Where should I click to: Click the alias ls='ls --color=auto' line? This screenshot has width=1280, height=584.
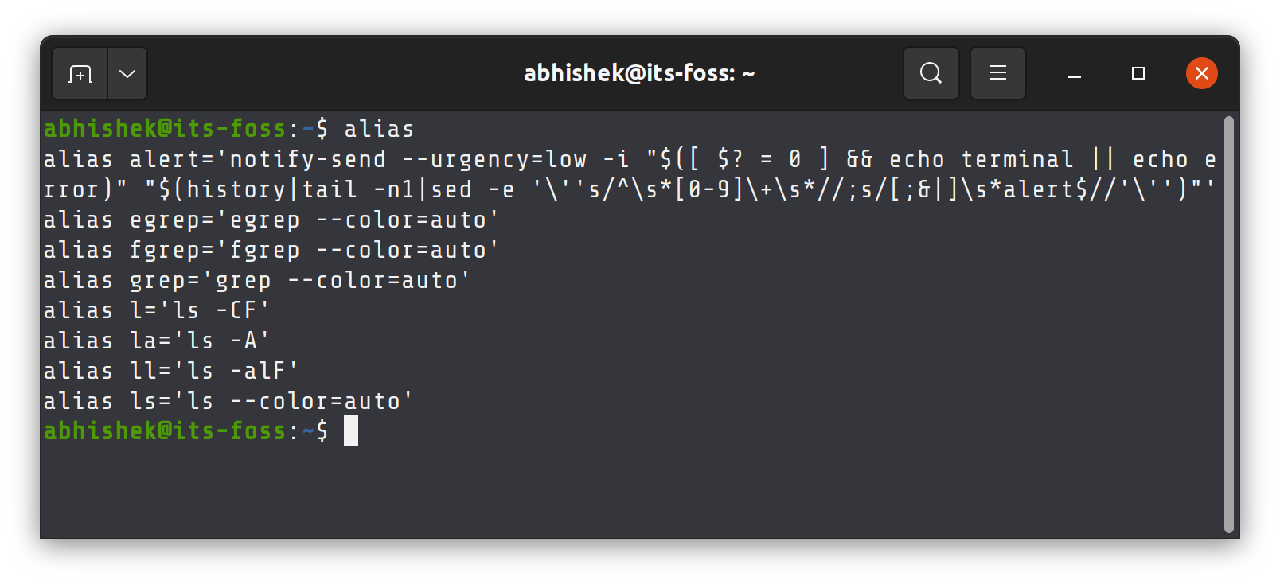tap(228, 401)
